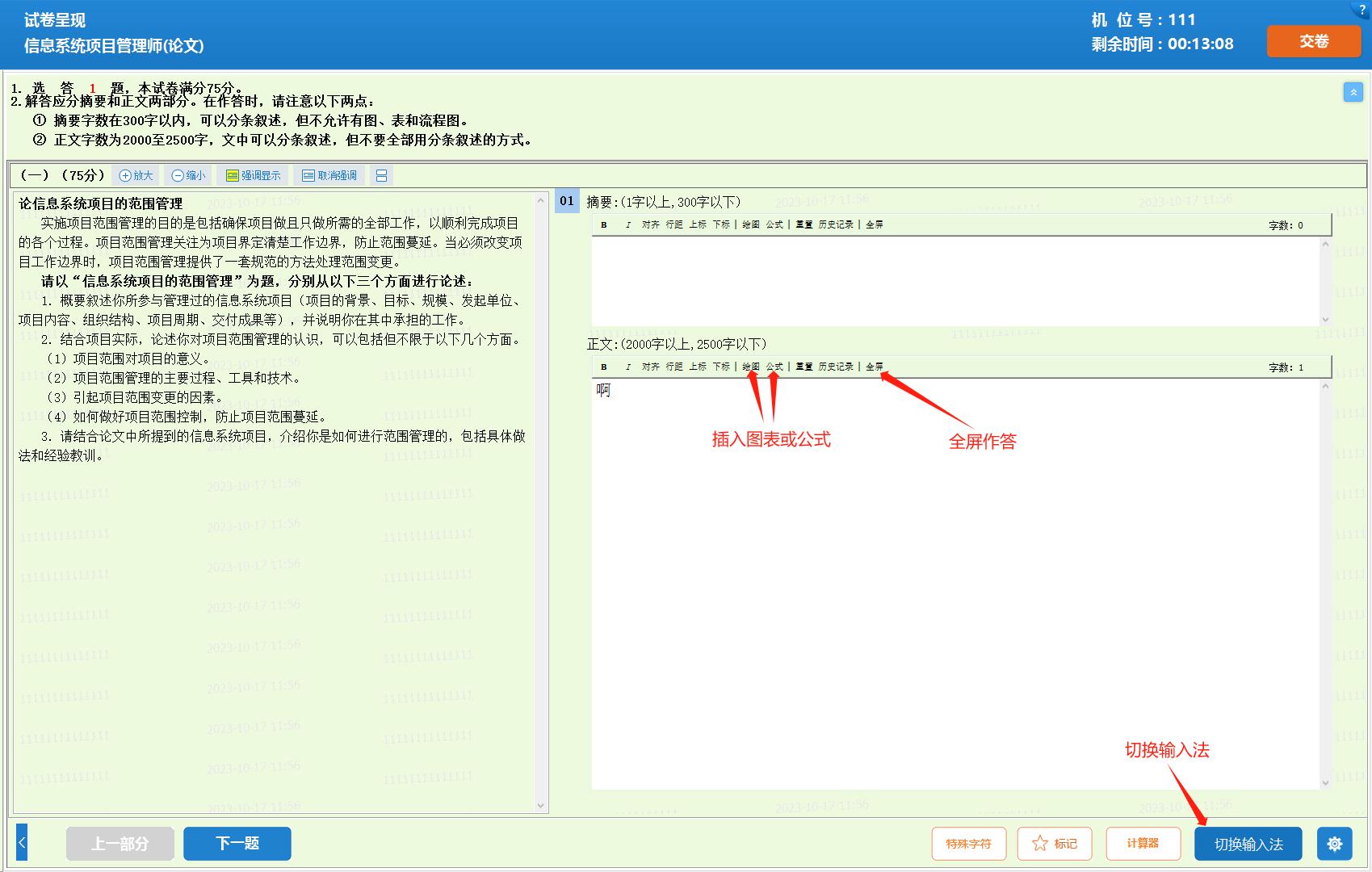Go to previous section with 上一部分
This screenshot has width=1372, height=872.
120,844
